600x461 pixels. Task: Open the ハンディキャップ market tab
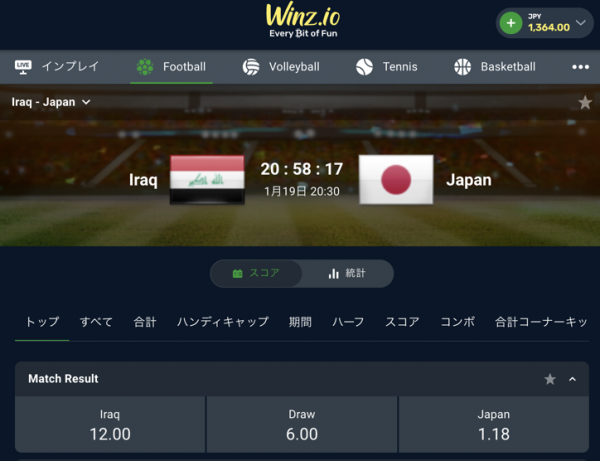pos(223,322)
